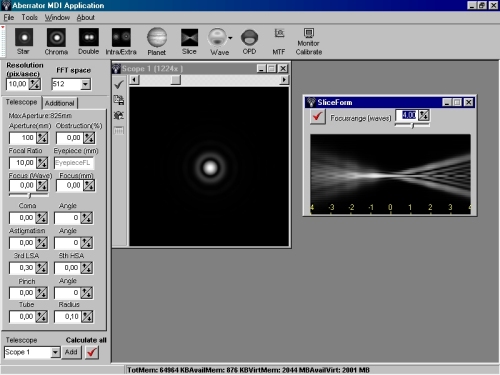Click the Focus (Wave) slider
500x375 pixels.
tap(29, 195)
